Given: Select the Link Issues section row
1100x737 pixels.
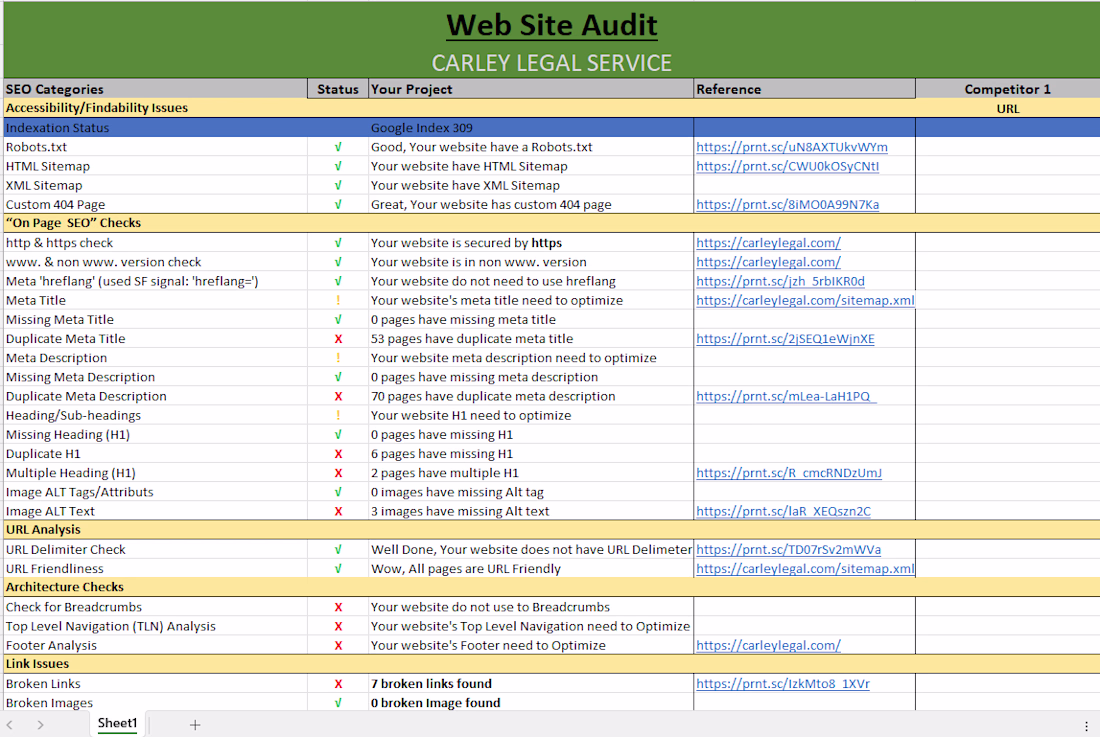Looking at the screenshot, I should (551, 664).
